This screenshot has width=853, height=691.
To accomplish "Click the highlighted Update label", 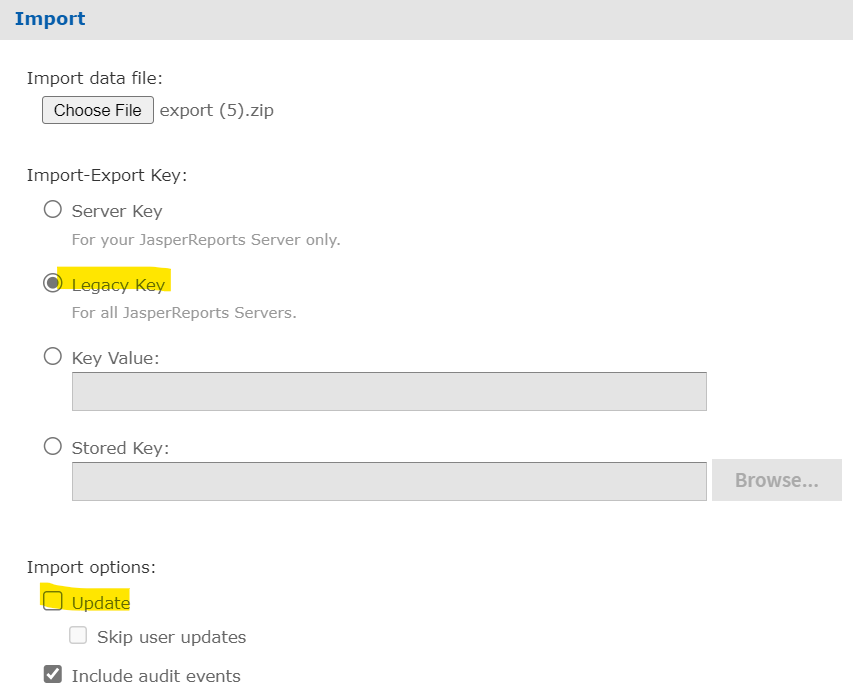I will [102, 602].
